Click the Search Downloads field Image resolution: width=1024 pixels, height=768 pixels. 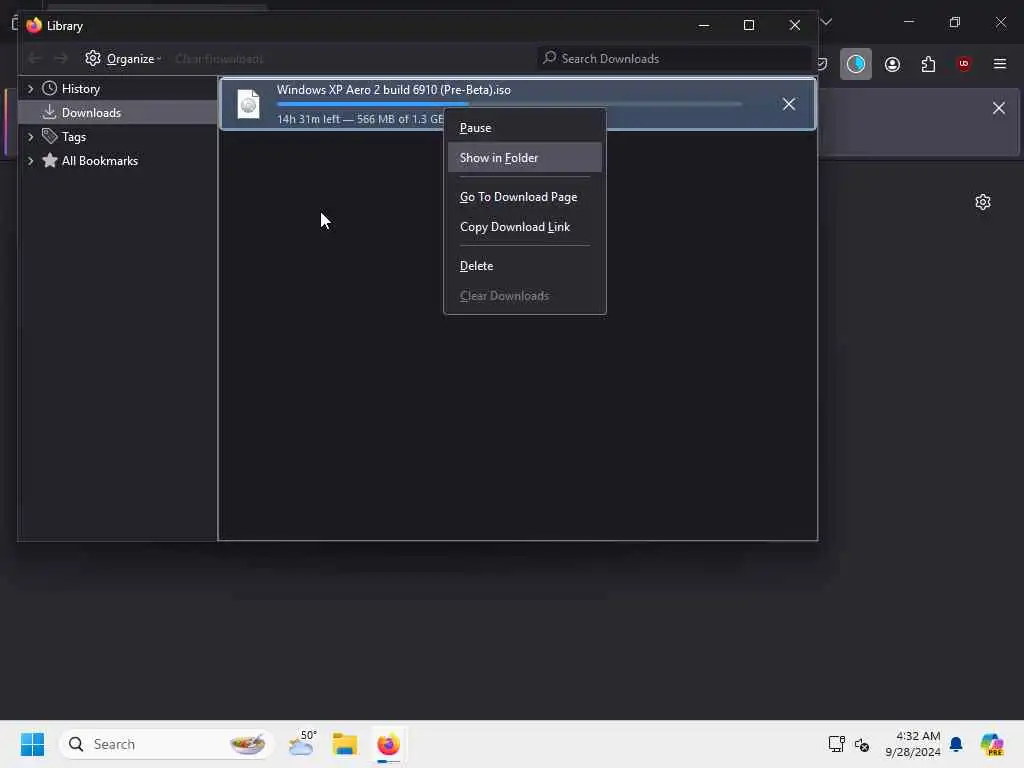pos(674,59)
